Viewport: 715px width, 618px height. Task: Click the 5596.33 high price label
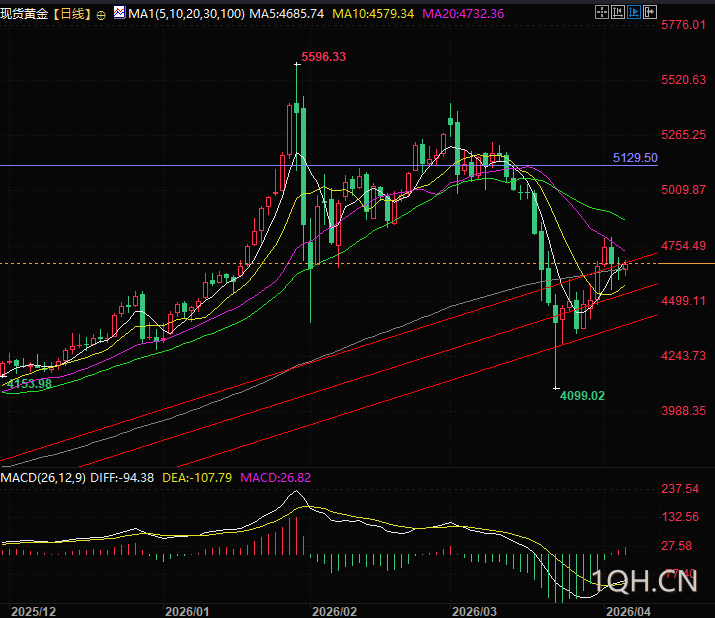click(324, 57)
